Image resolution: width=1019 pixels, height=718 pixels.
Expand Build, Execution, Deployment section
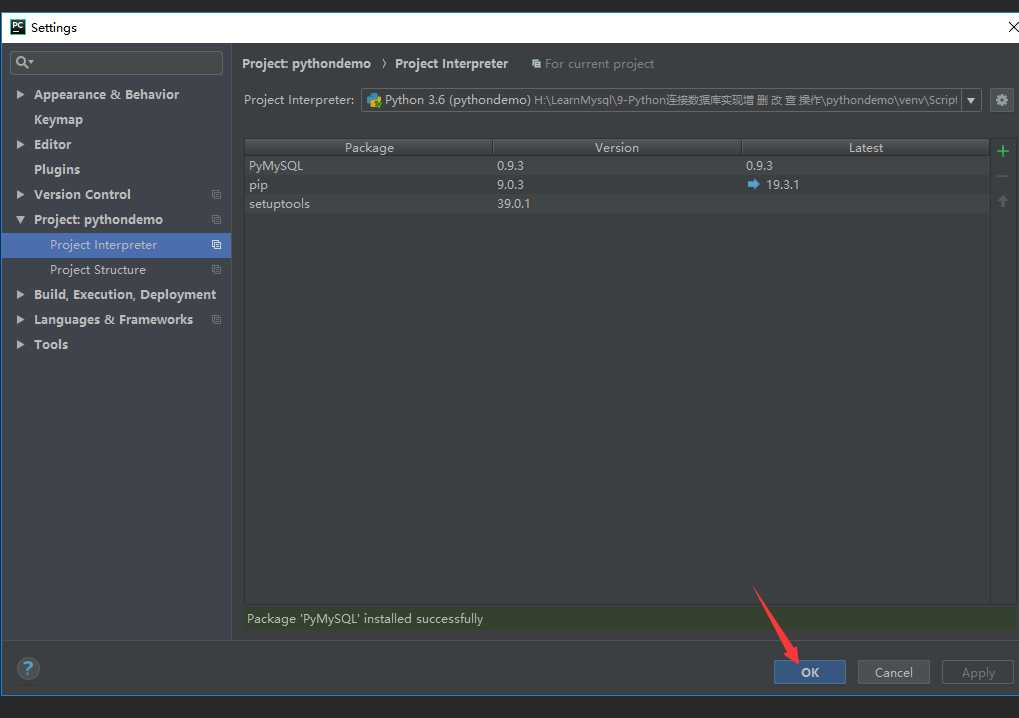pyautogui.click(x=20, y=294)
